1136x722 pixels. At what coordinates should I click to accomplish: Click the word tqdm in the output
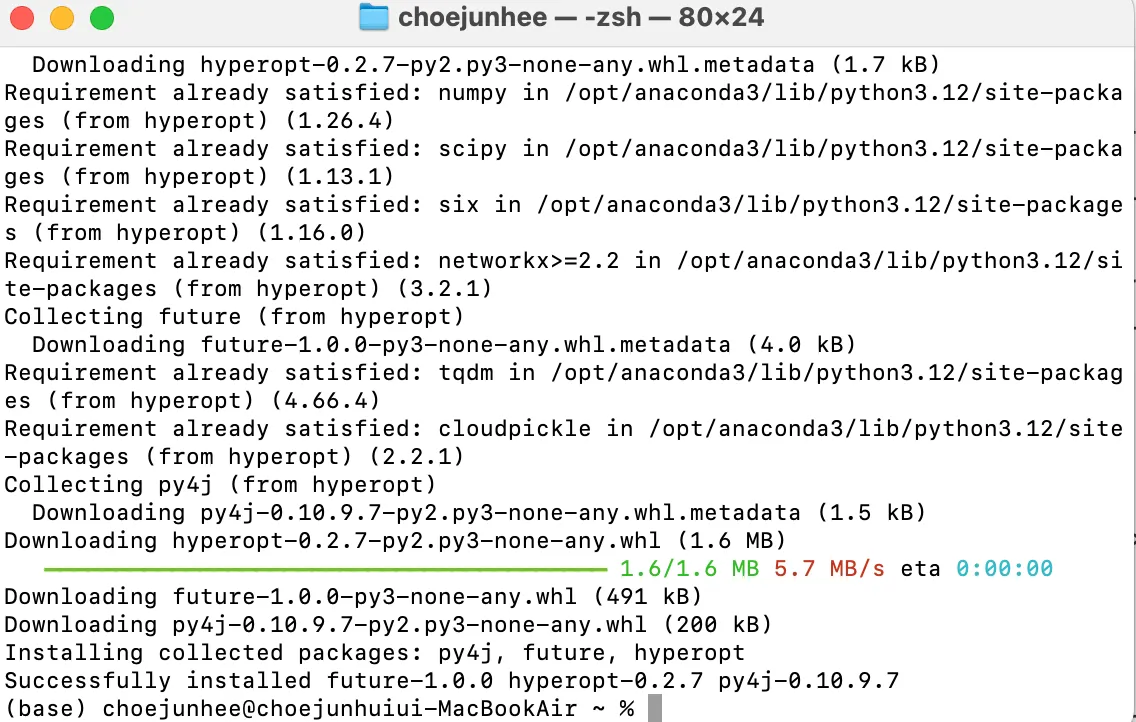[x=466, y=372]
